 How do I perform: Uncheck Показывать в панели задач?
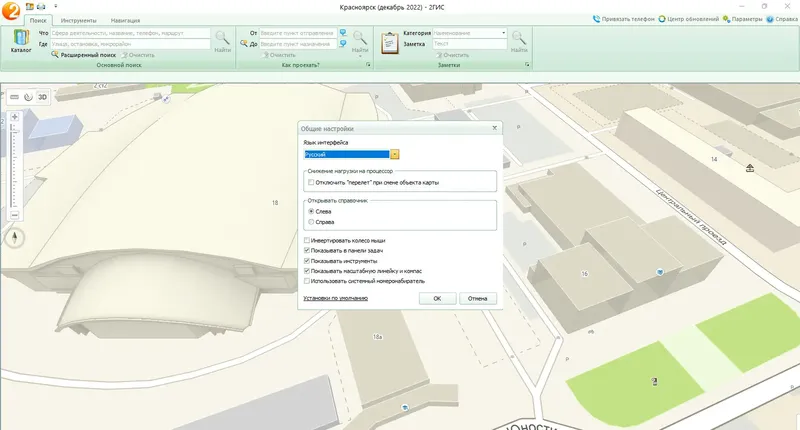pyautogui.click(x=307, y=250)
